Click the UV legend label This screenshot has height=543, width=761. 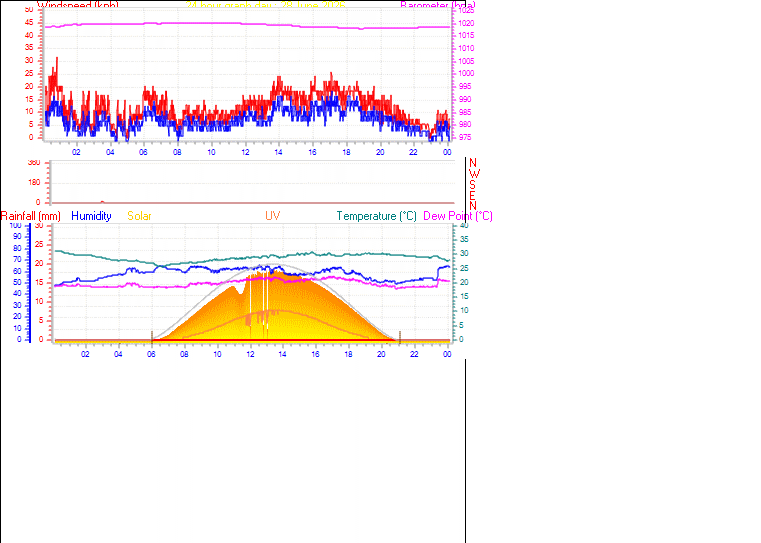tap(273, 216)
